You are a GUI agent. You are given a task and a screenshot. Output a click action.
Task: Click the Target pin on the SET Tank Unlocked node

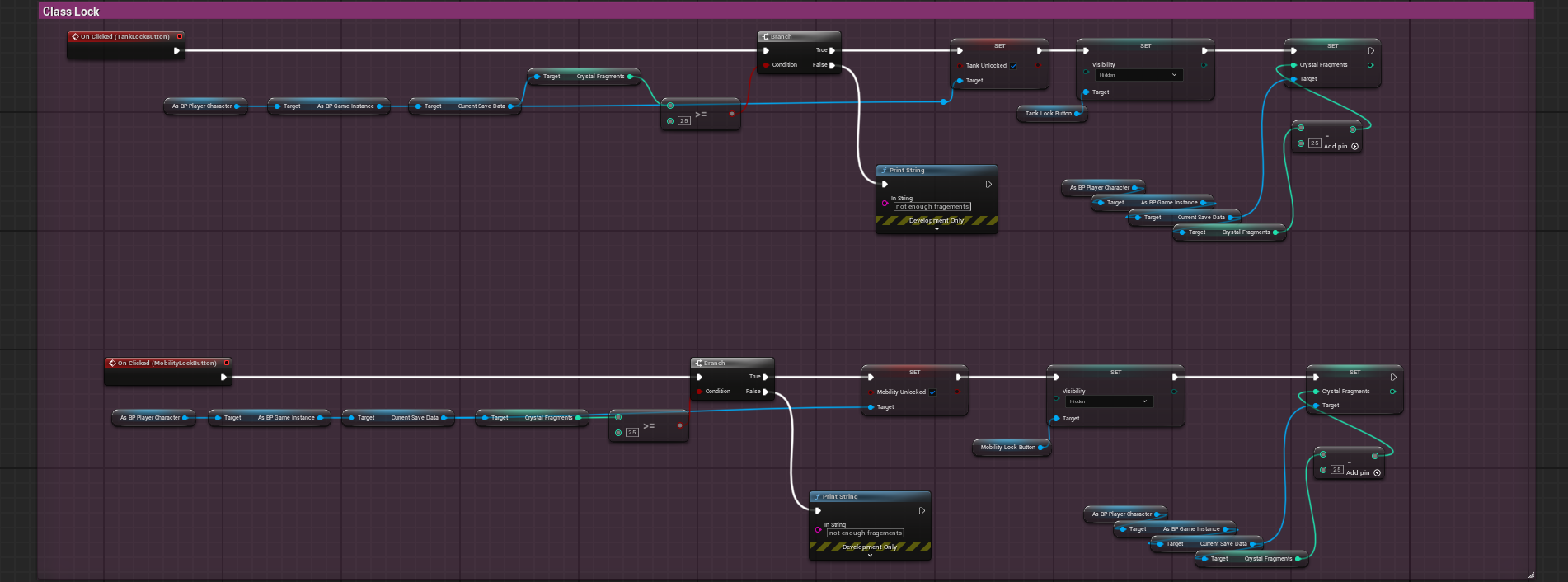click(960, 81)
